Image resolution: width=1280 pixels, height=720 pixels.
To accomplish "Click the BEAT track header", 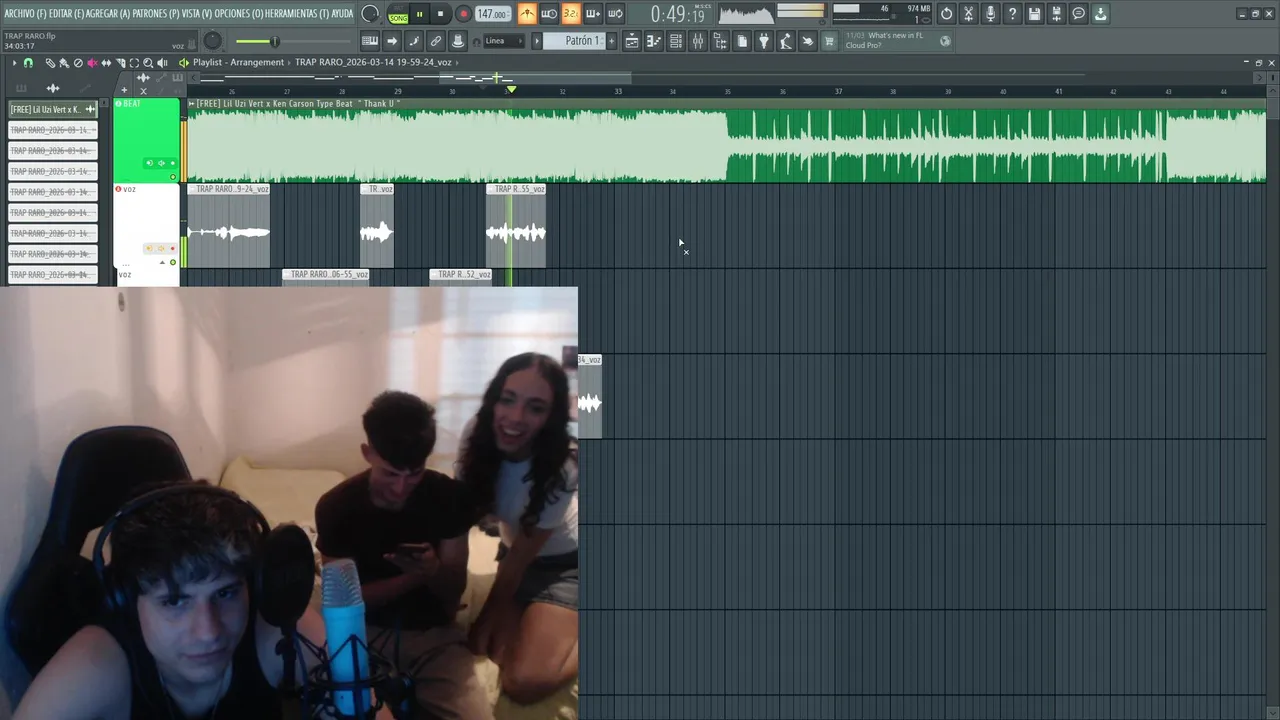I will point(146,140).
